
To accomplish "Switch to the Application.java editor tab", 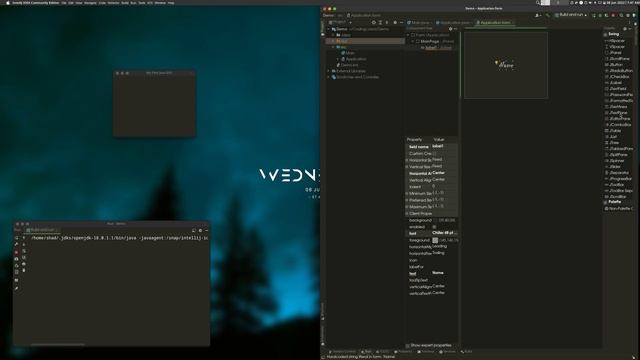I will 453,22.
